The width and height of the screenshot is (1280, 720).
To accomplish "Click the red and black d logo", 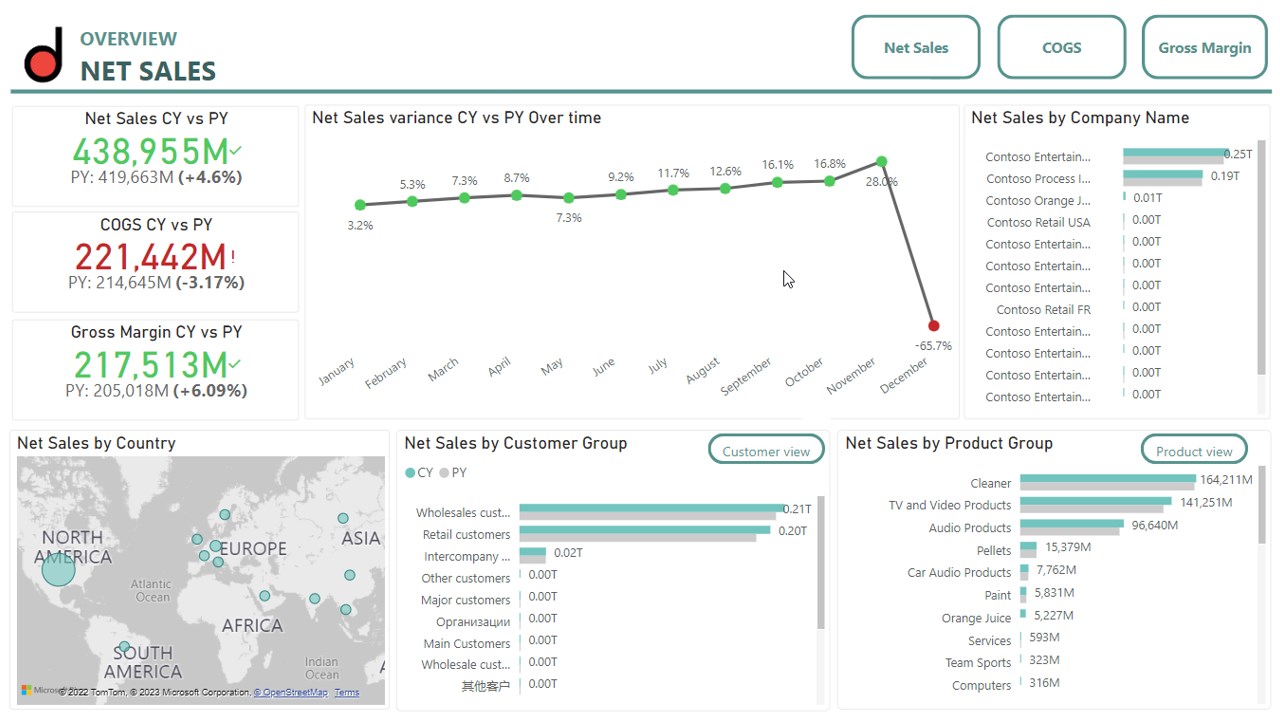I will click(44, 55).
